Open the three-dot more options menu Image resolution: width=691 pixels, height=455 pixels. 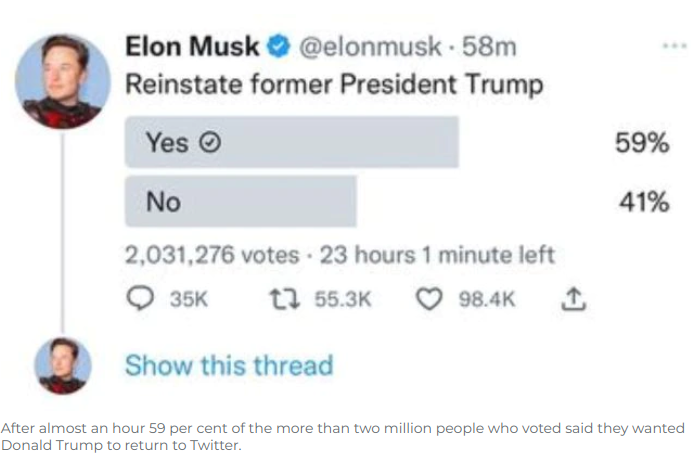tap(673, 46)
